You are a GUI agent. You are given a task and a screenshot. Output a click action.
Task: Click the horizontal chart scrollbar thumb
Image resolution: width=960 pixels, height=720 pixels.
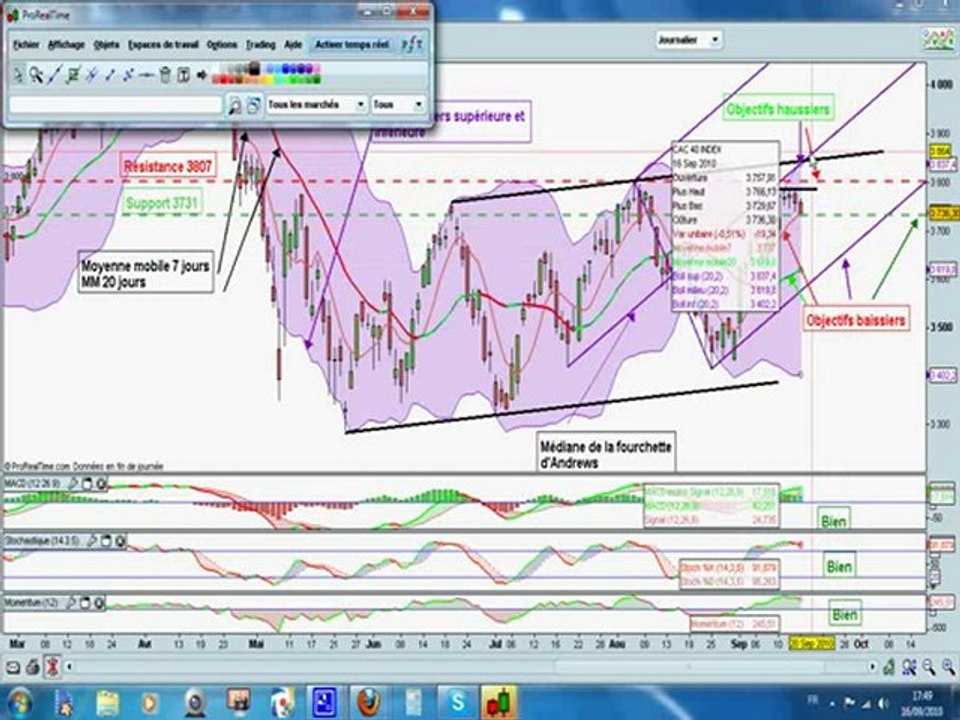689,666
